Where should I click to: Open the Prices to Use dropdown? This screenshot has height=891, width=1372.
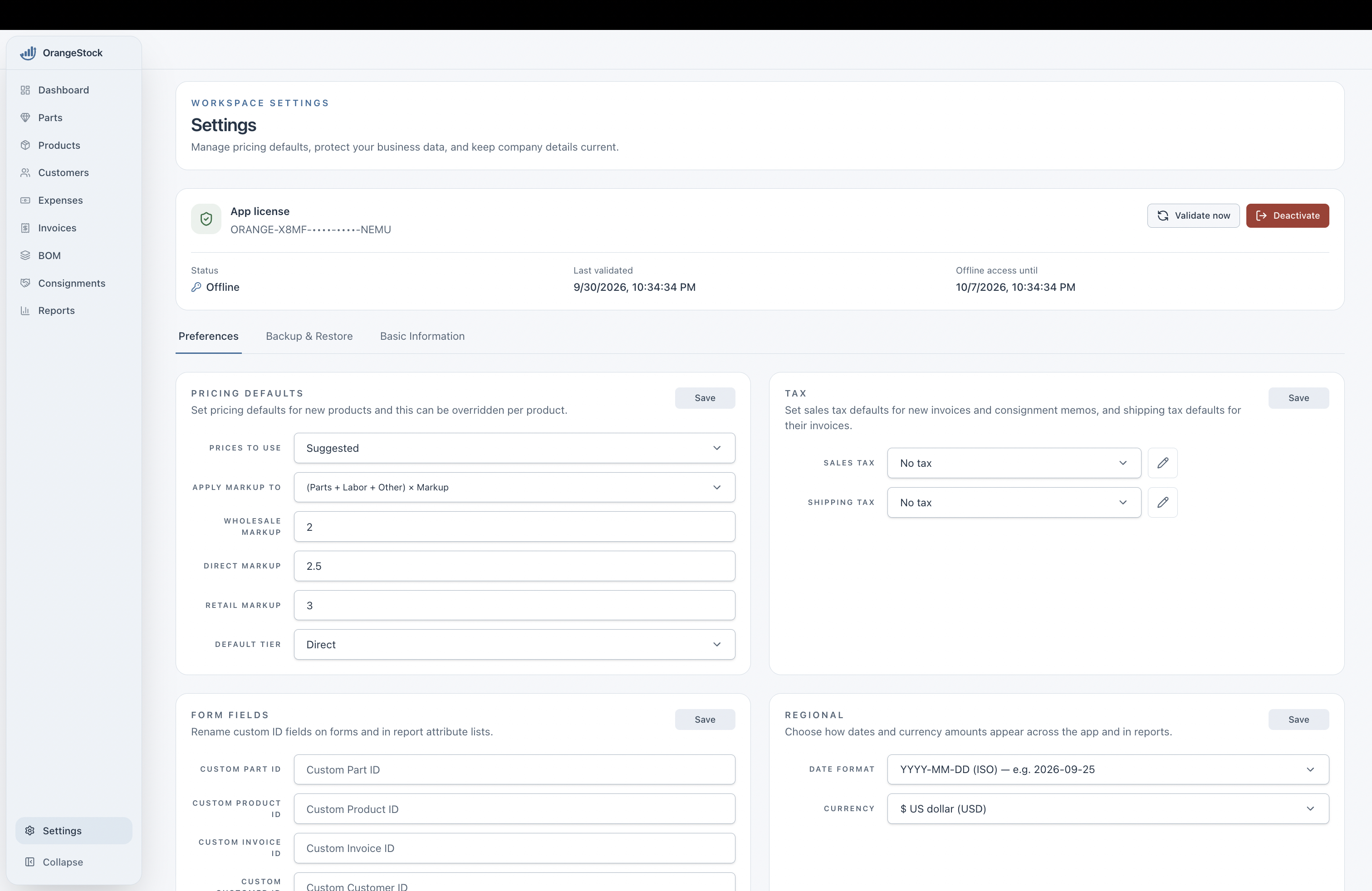(x=514, y=448)
